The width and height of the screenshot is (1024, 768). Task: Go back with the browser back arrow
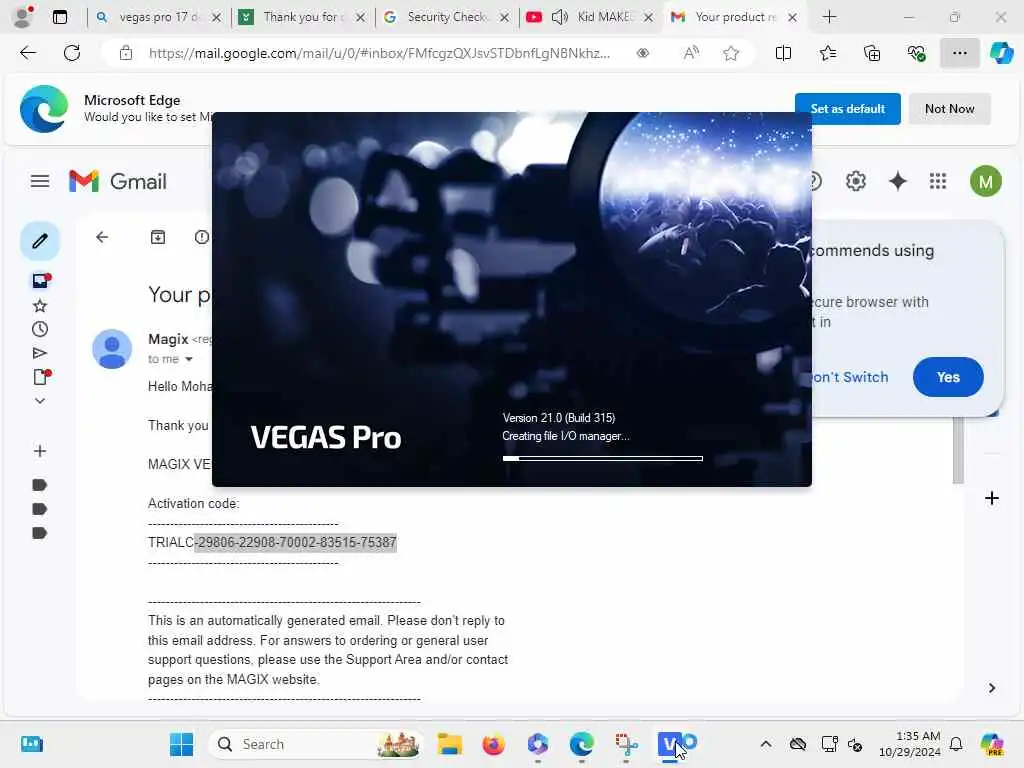28,53
